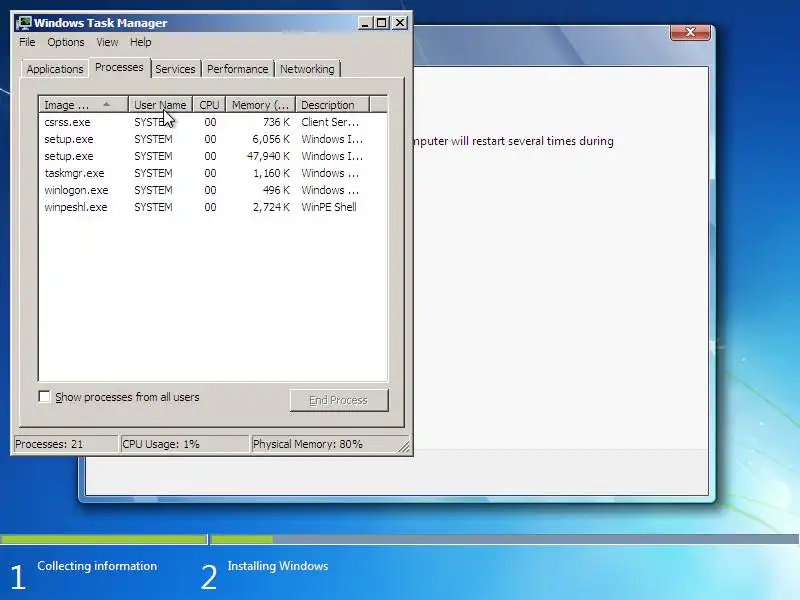This screenshot has height=600, width=800.
Task: Sort processes by CPU column
Action: [x=209, y=105]
